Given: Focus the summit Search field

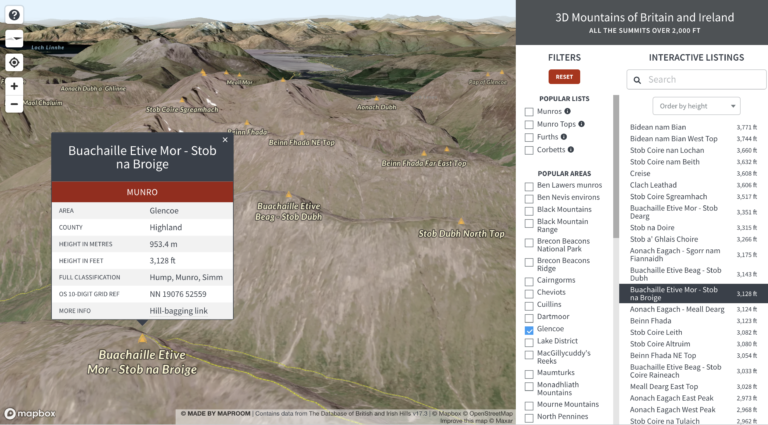Looking at the screenshot, I should (696, 79).
